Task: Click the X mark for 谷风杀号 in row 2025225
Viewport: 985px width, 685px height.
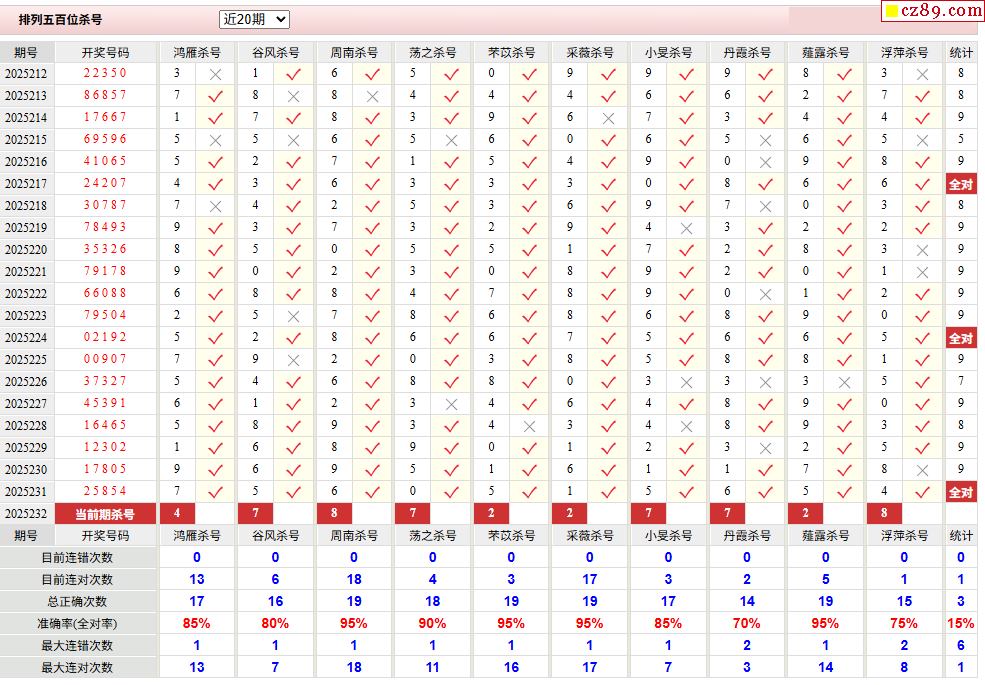Action: 293,360
